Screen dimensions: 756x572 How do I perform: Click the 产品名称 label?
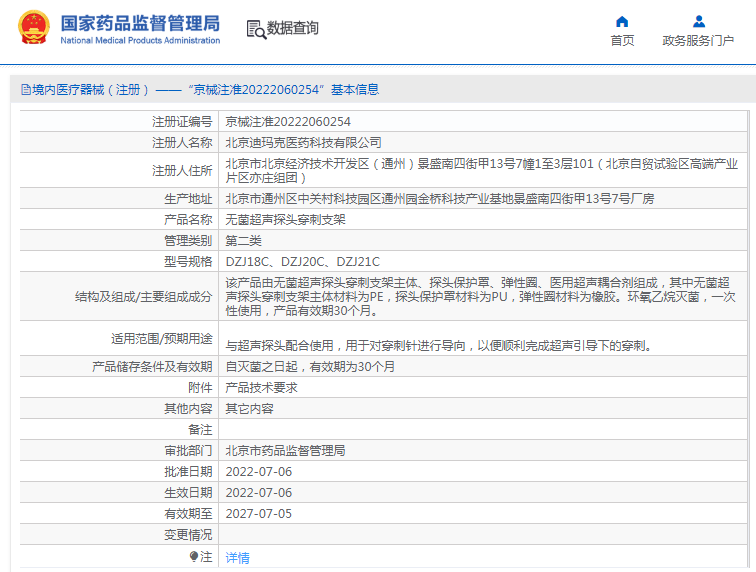[x=188, y=220]
